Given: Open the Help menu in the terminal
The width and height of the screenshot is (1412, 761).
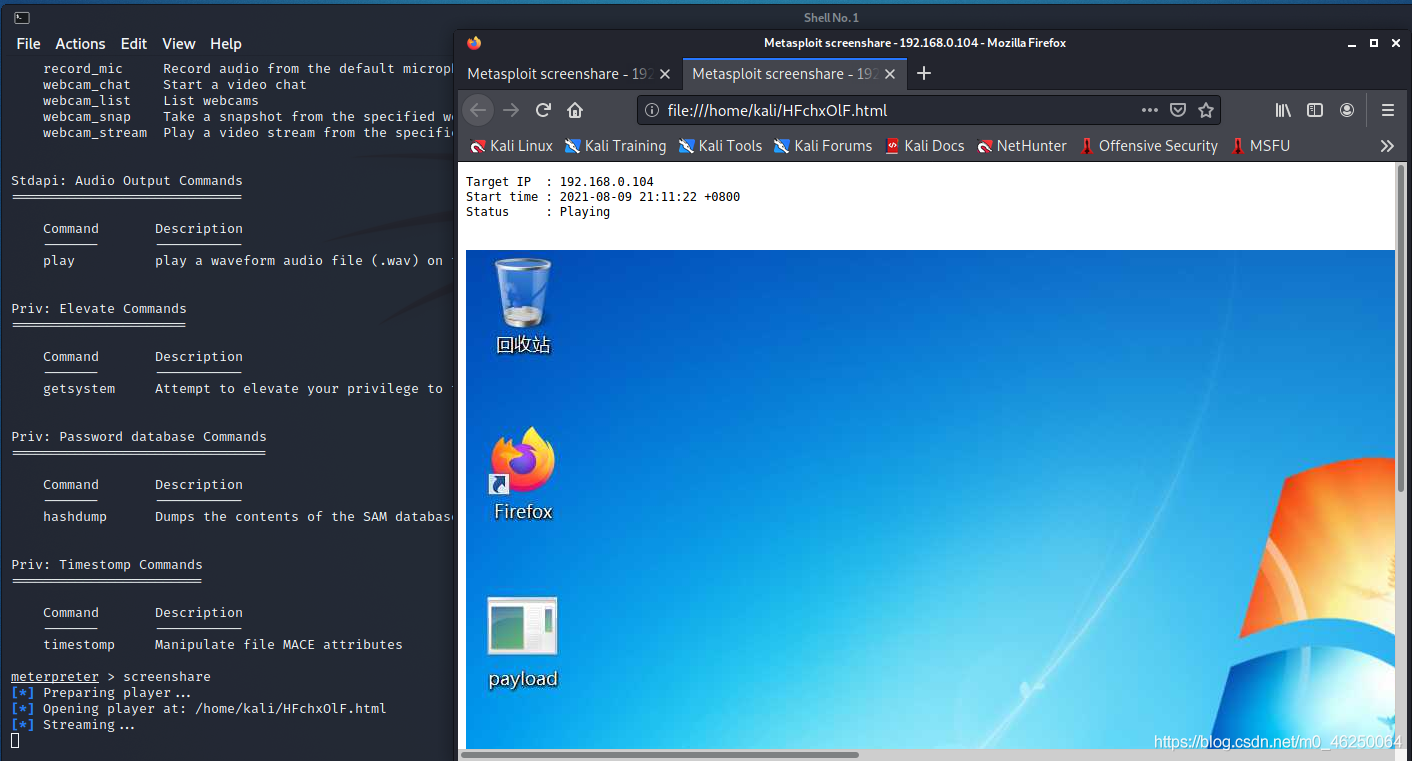Looking at the screenshot, I should tap(226, 44).
